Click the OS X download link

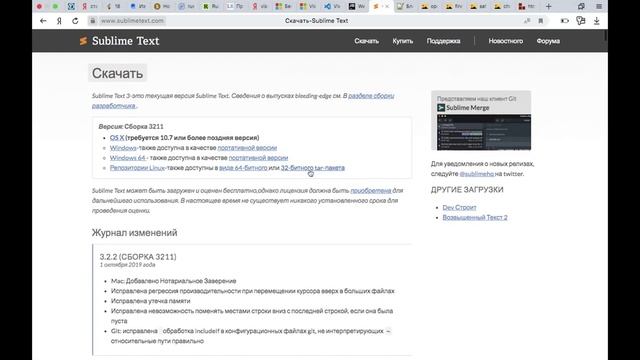click(x=117, y=138)
